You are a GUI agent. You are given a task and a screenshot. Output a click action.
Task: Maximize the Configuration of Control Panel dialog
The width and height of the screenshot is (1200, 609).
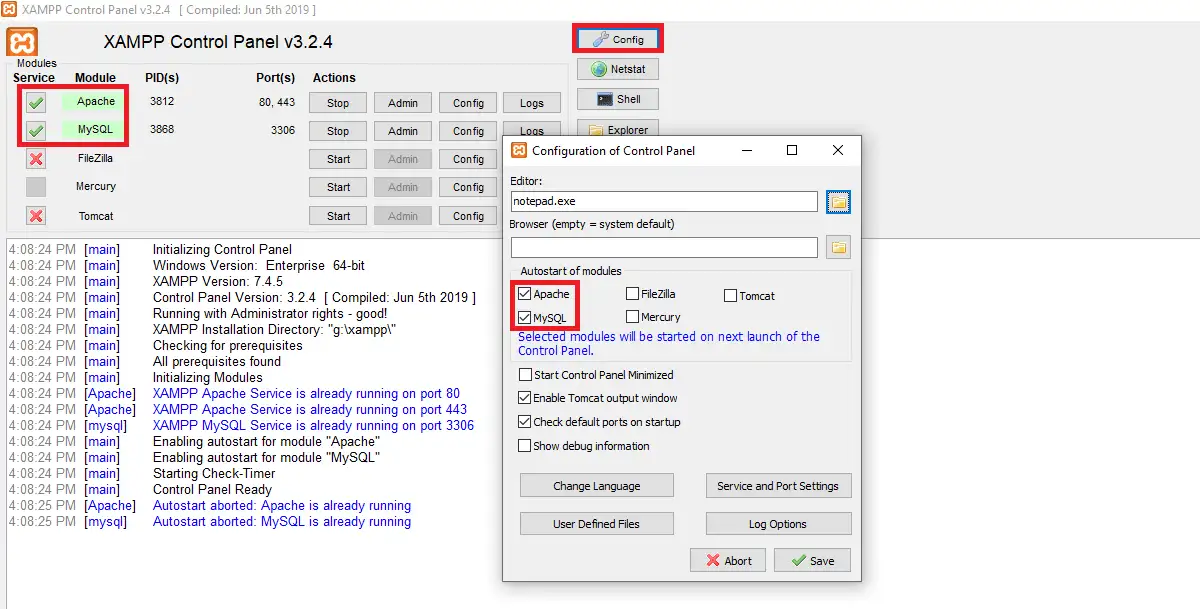[791, 150]
